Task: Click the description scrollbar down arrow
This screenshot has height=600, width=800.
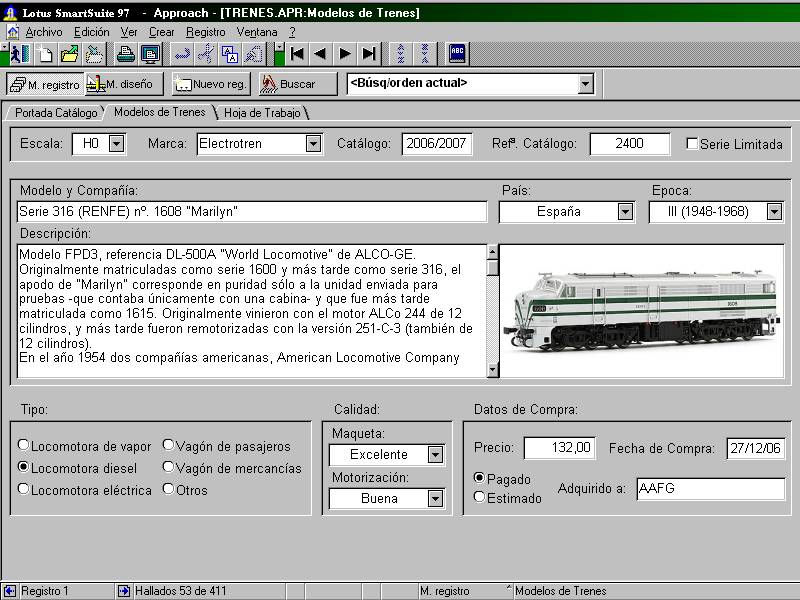Action: 492,370
